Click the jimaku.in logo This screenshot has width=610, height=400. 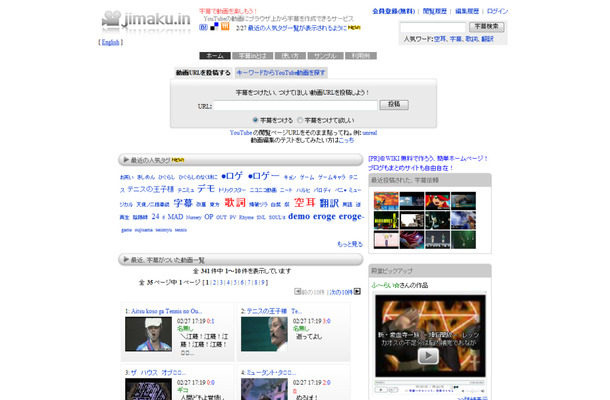[146, 20]
